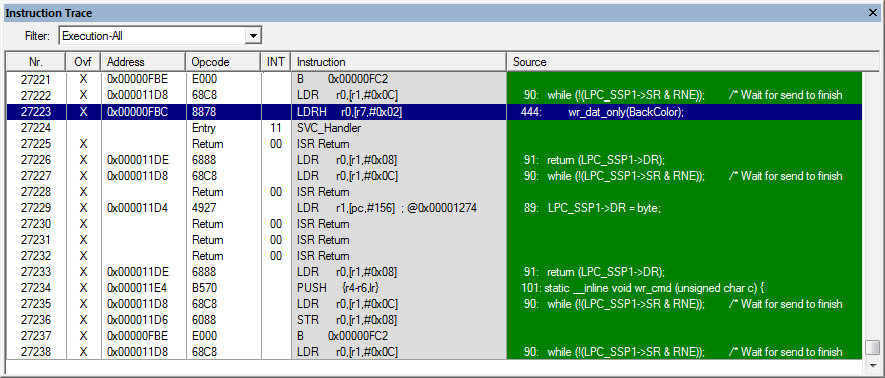This screenshot has height=378, width=885.
Task: Click opcode B570 cell
Action: (204, 288)
